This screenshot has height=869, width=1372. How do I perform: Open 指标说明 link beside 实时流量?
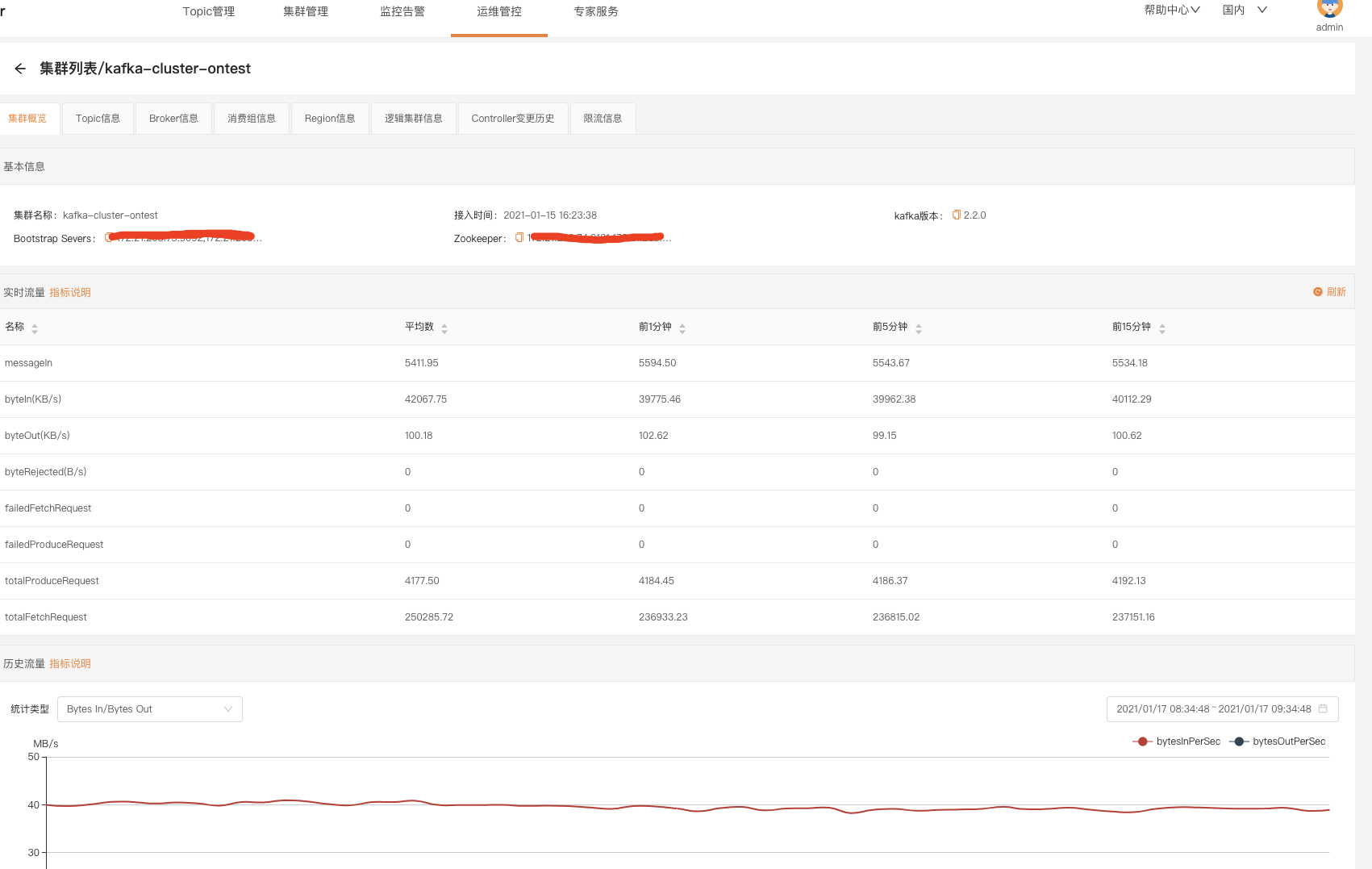click(x=70, y=293)
